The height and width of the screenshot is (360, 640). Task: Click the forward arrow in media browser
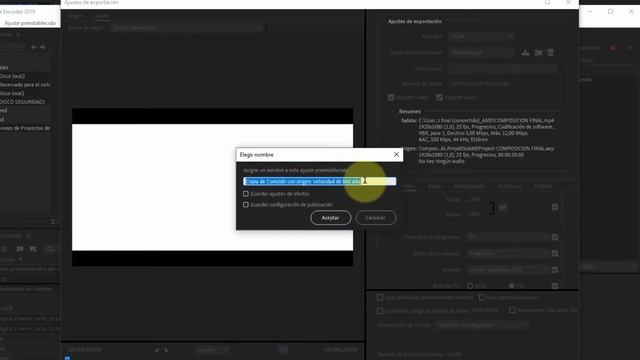click(x=42, y=47)
